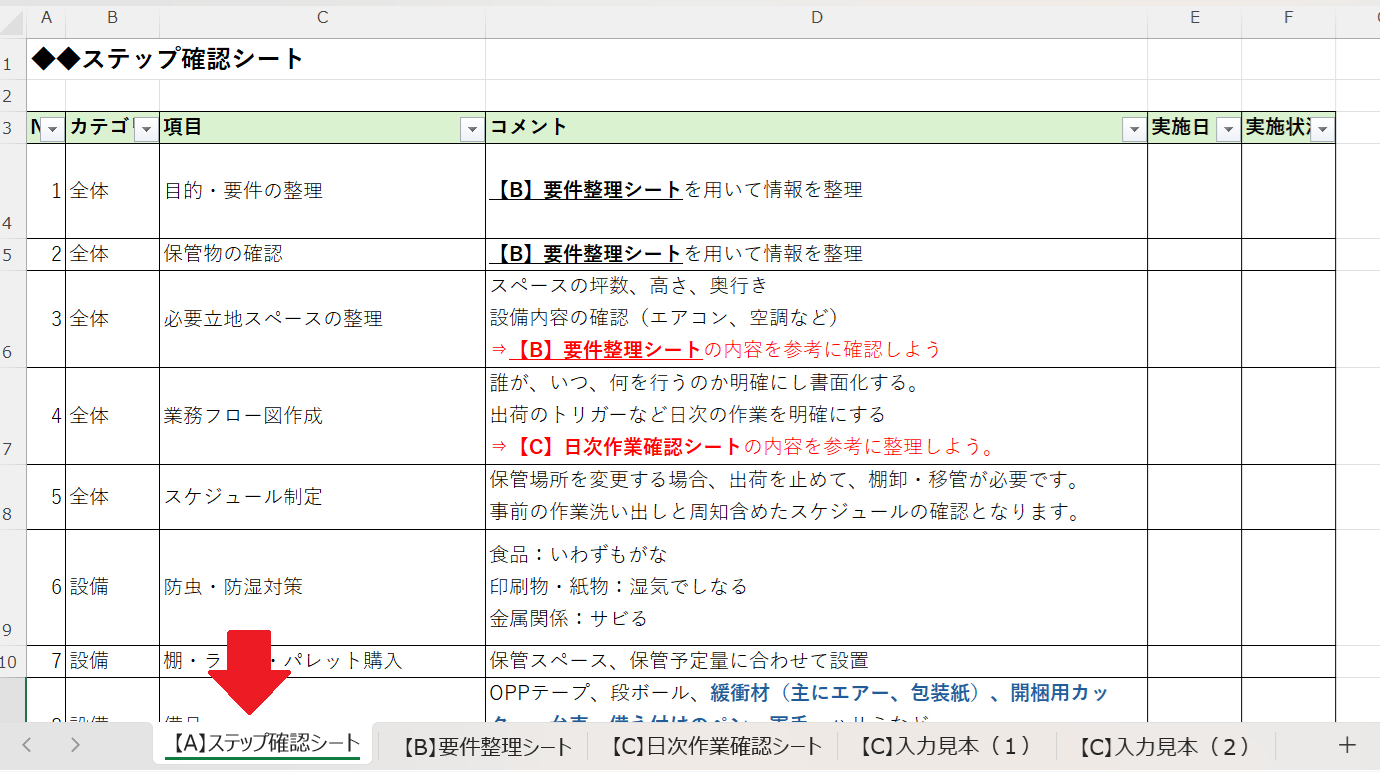1380x772 pixels.
Task: Click the ◆◆ステップ確認シート title cell
Action: coord(168,59)
